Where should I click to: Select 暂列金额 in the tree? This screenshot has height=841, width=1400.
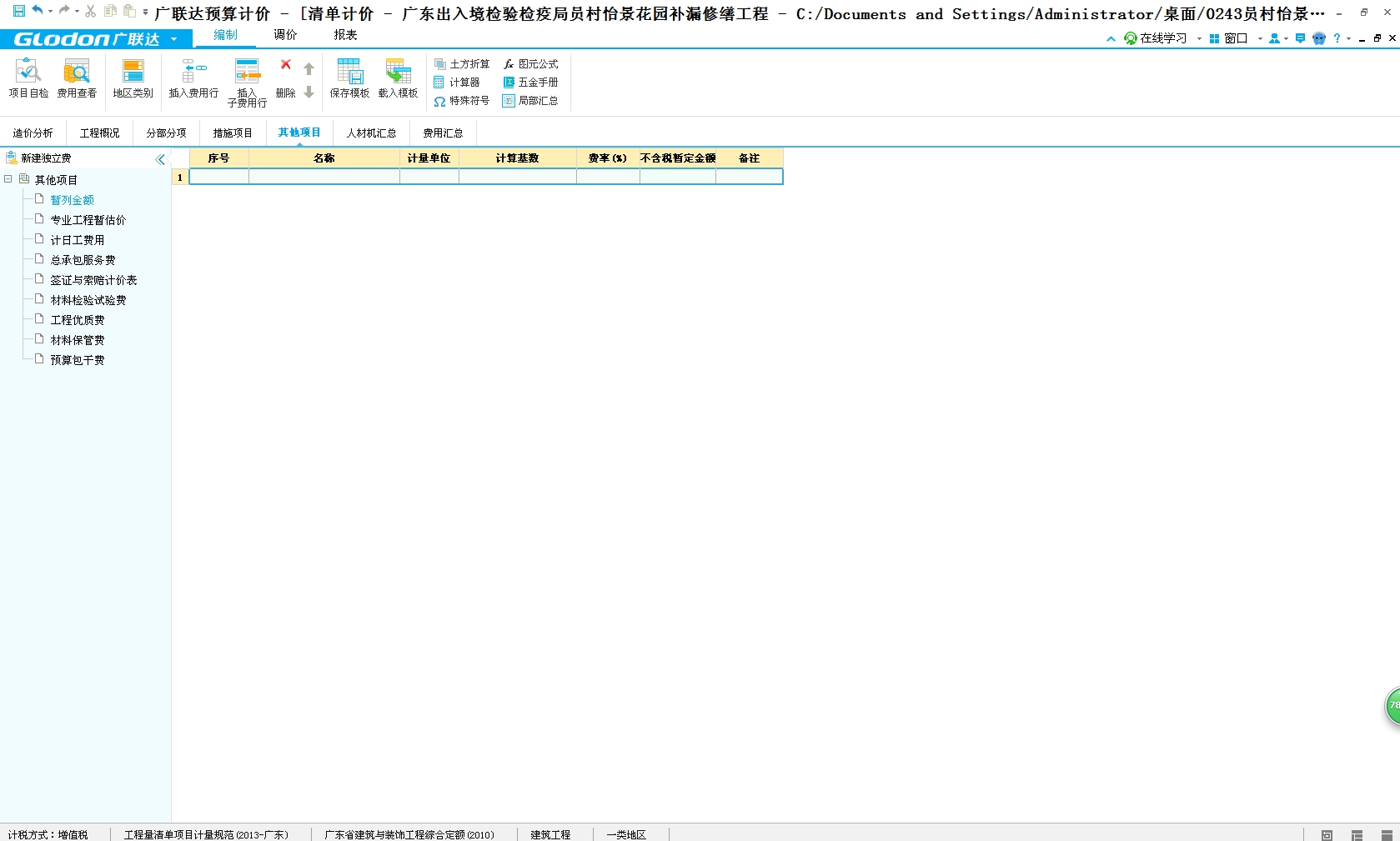(x=72, y=200)
